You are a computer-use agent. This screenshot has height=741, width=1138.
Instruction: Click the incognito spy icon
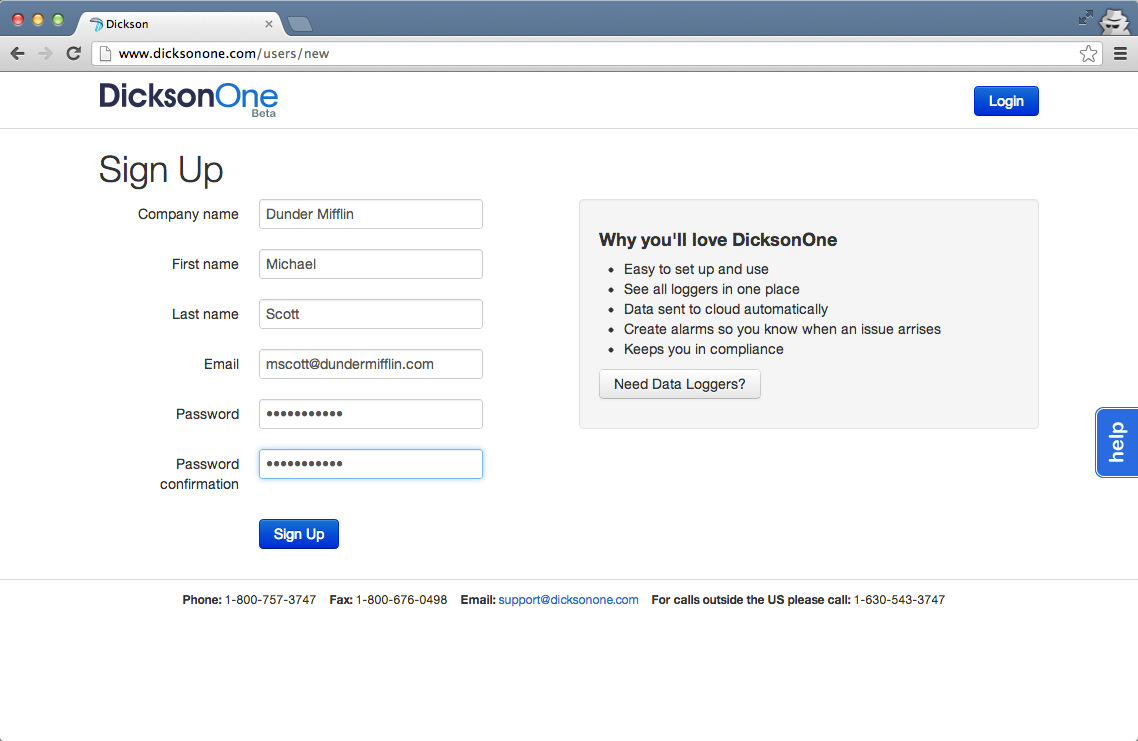tap(1114, 20)
